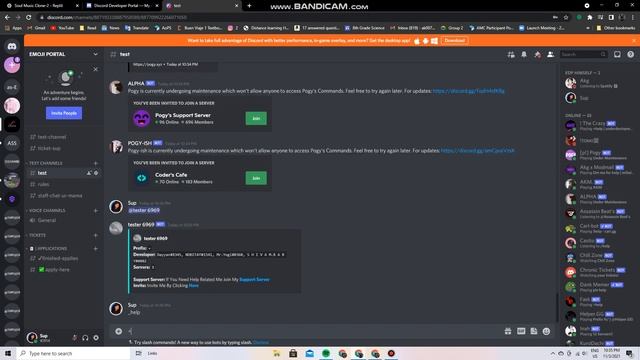Click the Invite People button
The image size is (640, 360).
tap(64, 113)
